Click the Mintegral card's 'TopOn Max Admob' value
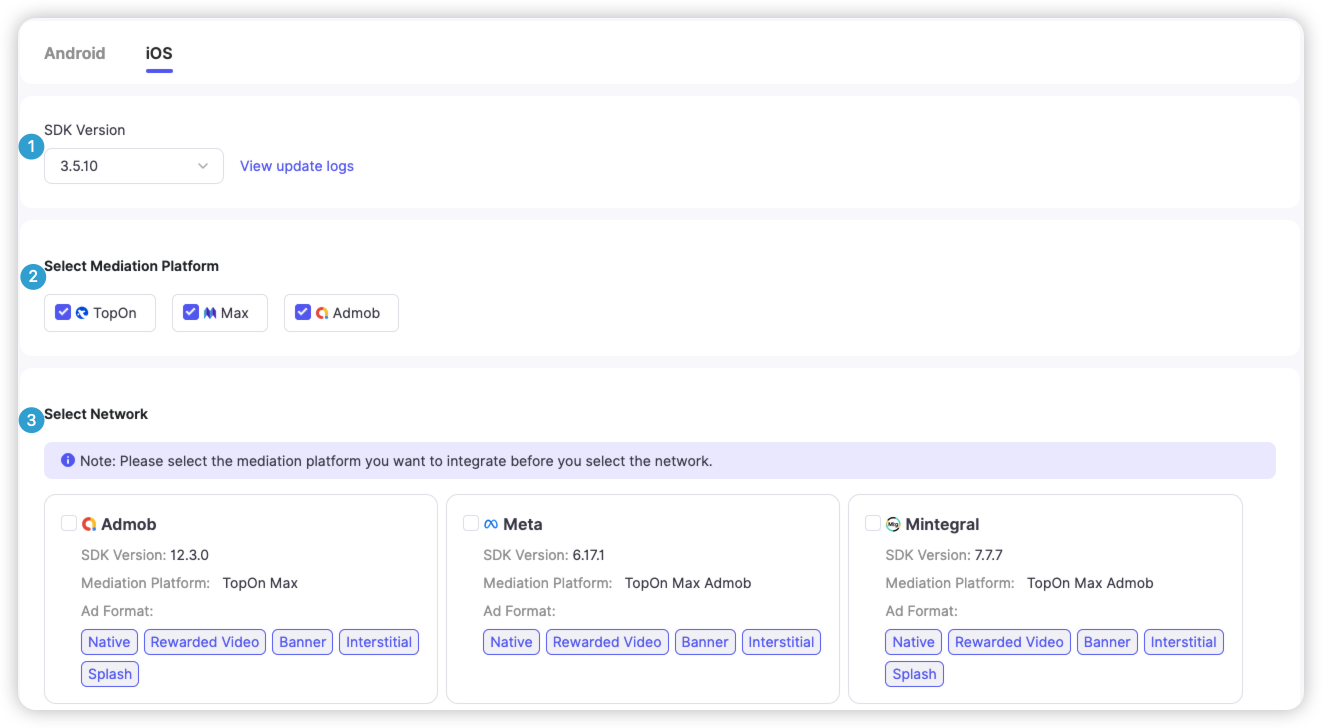 point(1090,583)
